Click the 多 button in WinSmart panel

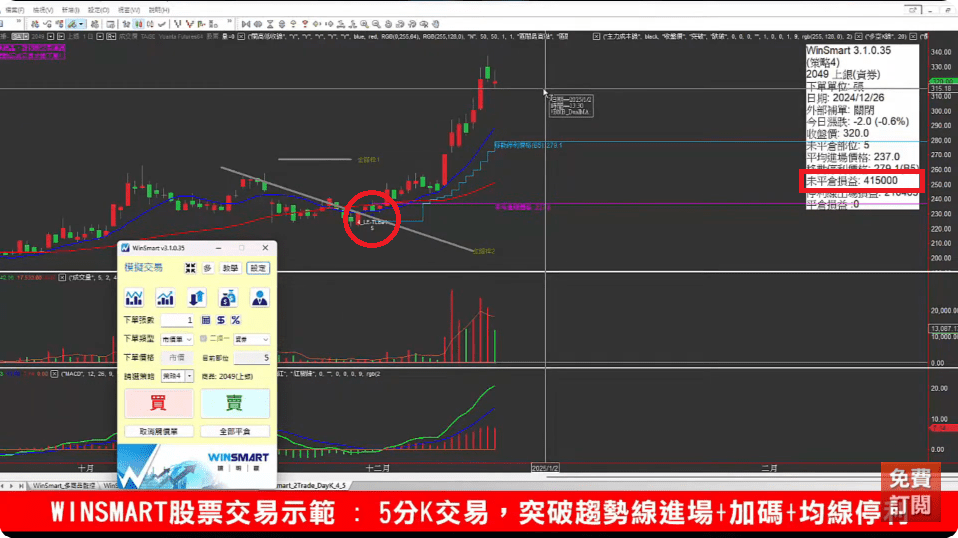(x=208, y=268)
